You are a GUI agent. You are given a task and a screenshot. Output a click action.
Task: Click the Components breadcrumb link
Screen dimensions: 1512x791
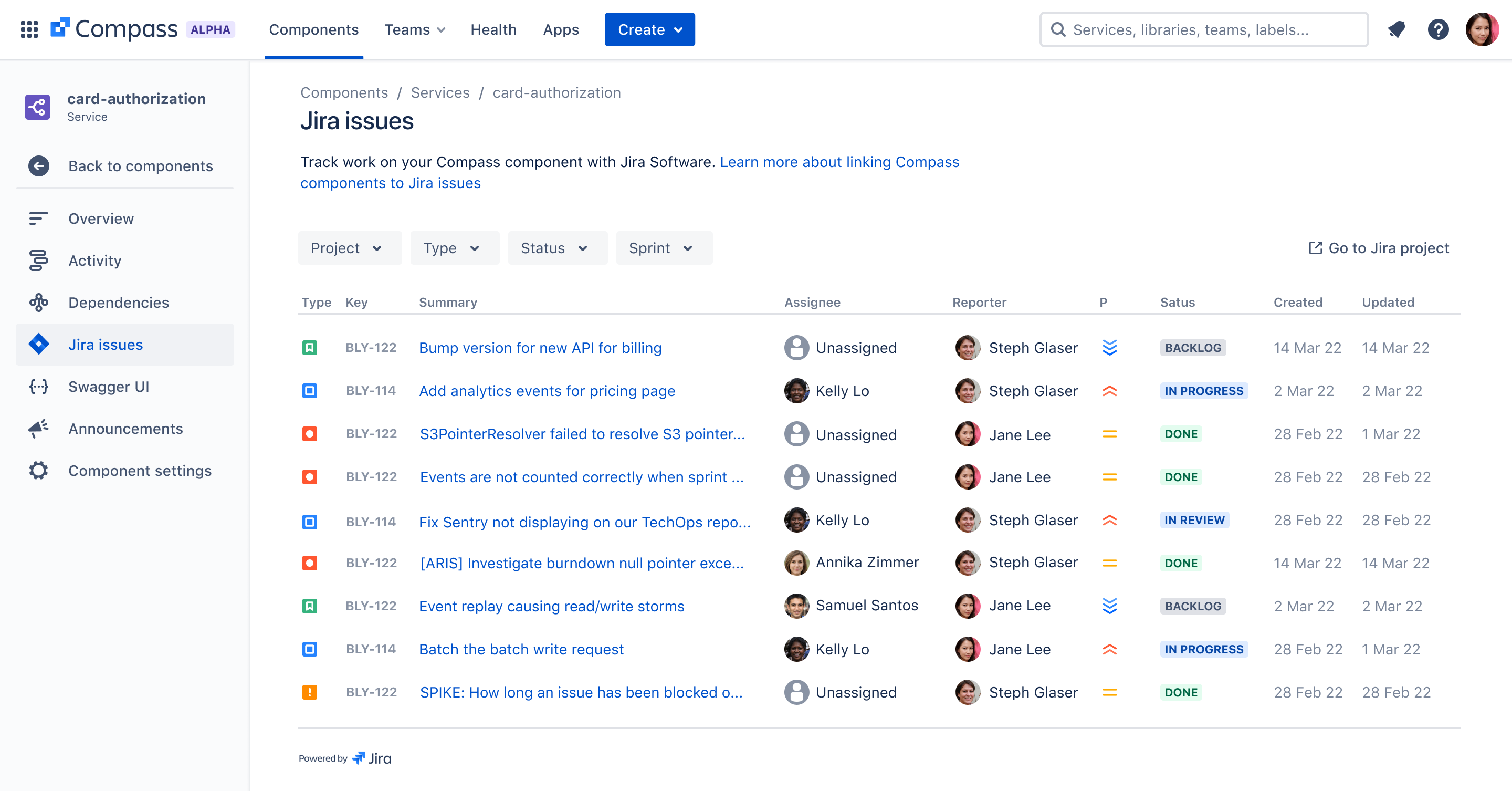coord(344,92)
